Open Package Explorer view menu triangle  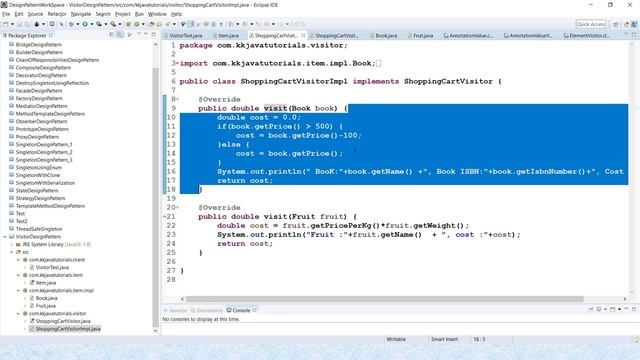(x=130, y=35)
